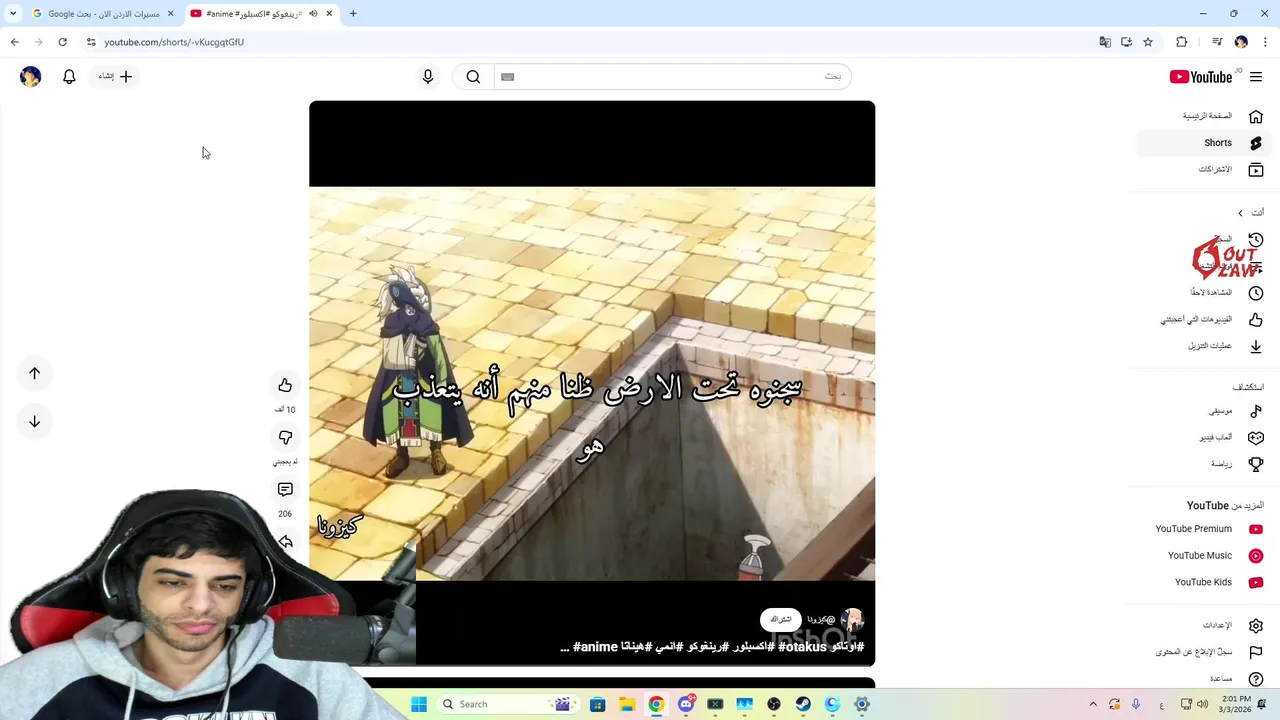Open Watch later in sidebar
Image resolution: width=1280 pixels, height=720 pixels.
(1204, 292)
